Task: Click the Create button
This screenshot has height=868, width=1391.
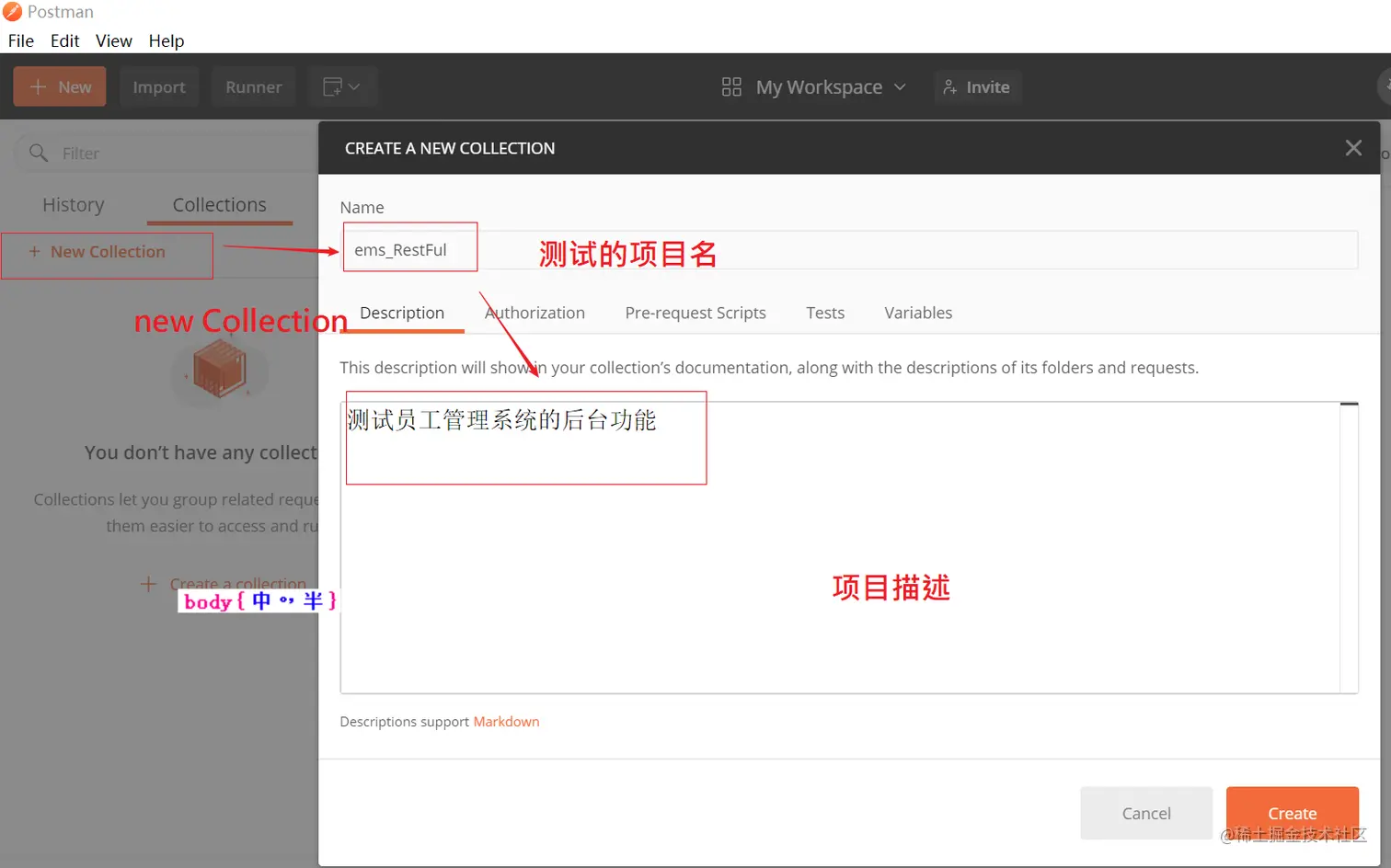Action: (1293, 813)
